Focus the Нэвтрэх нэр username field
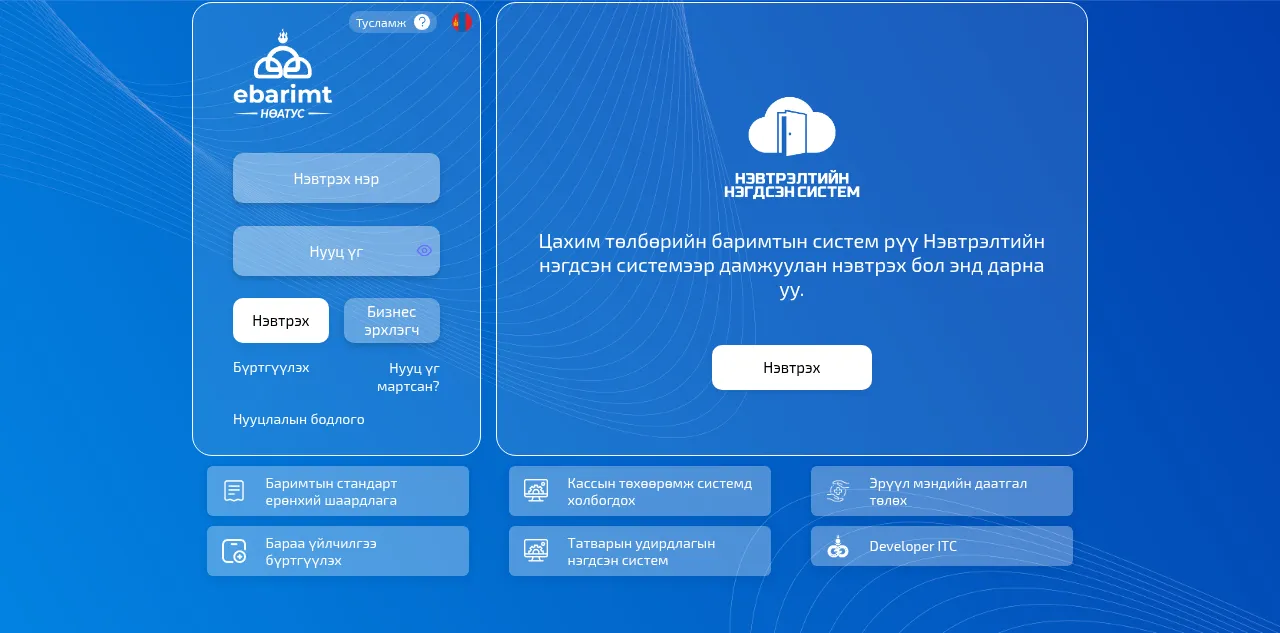The width and height of the screenshot is (1280, 633). (336, 178)
